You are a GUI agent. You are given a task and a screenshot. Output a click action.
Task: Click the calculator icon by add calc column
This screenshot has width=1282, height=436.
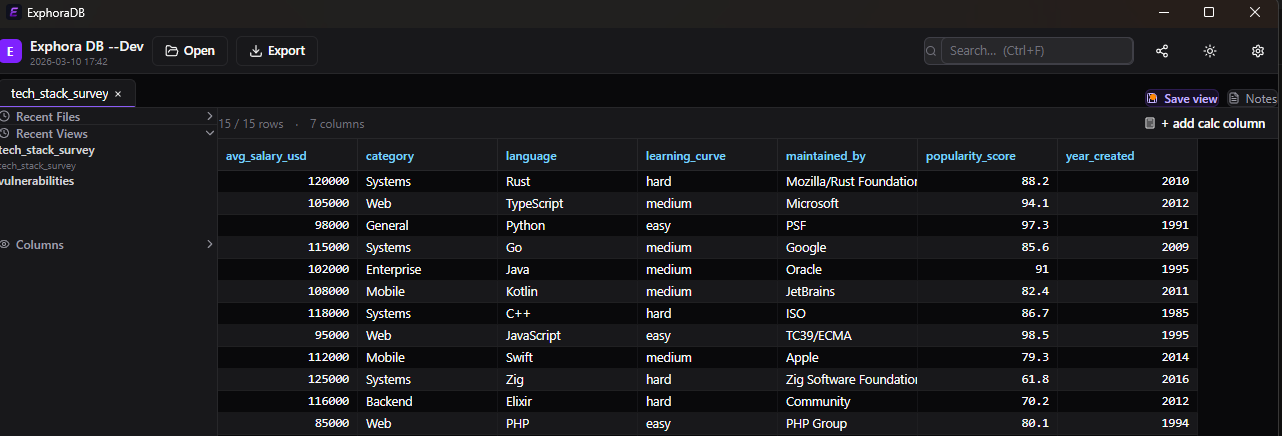click(1150, 124)
